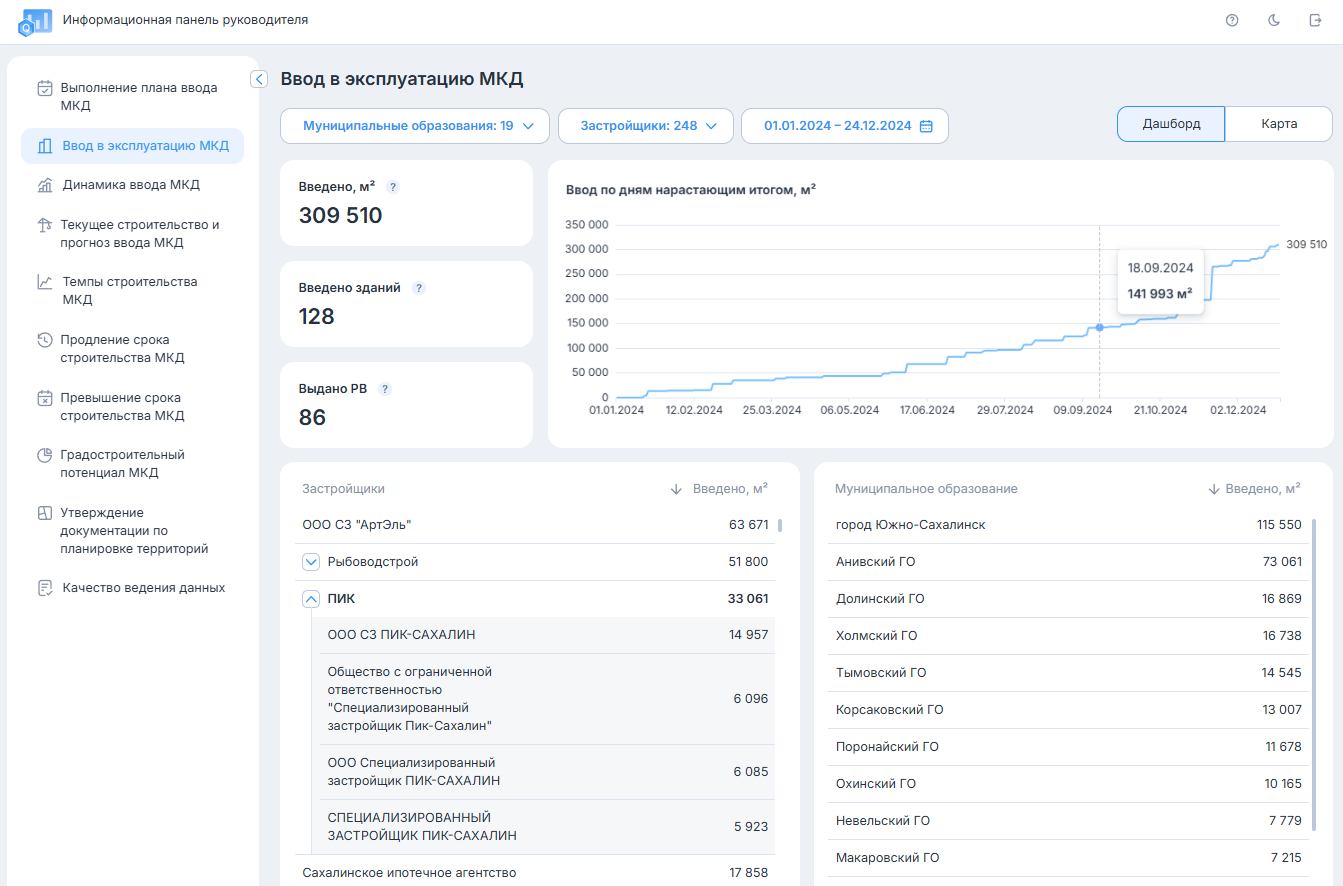Screen dimensions: 1343x886
Task: Click the logout icon in the header
Action: click(x=1315, y=20)
